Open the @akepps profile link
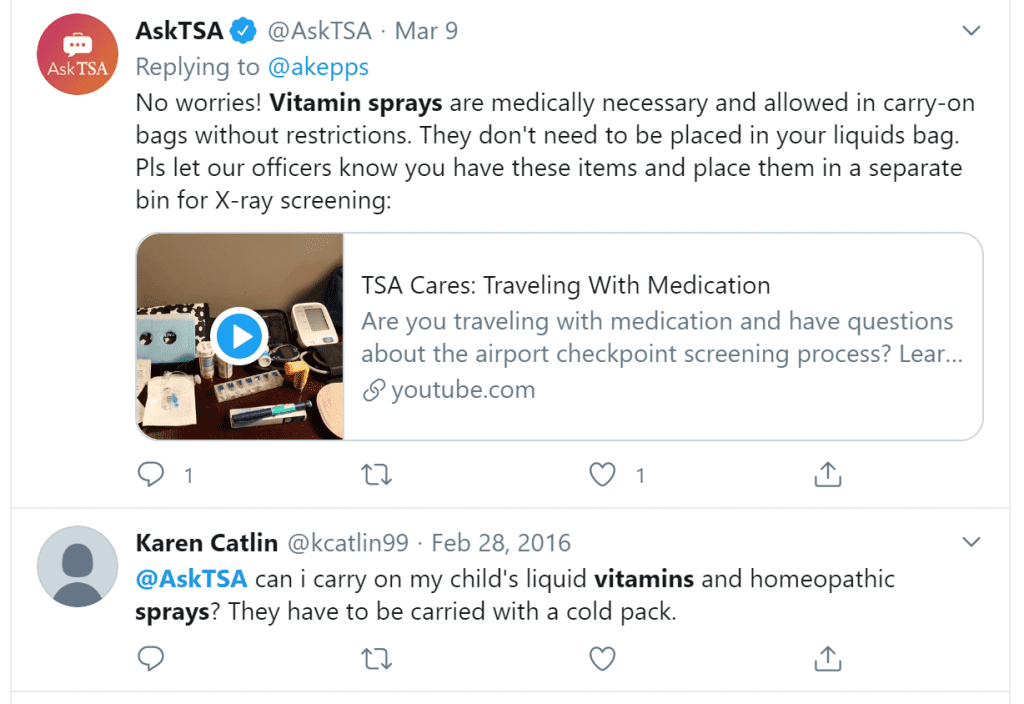 [x=318, y=67]
